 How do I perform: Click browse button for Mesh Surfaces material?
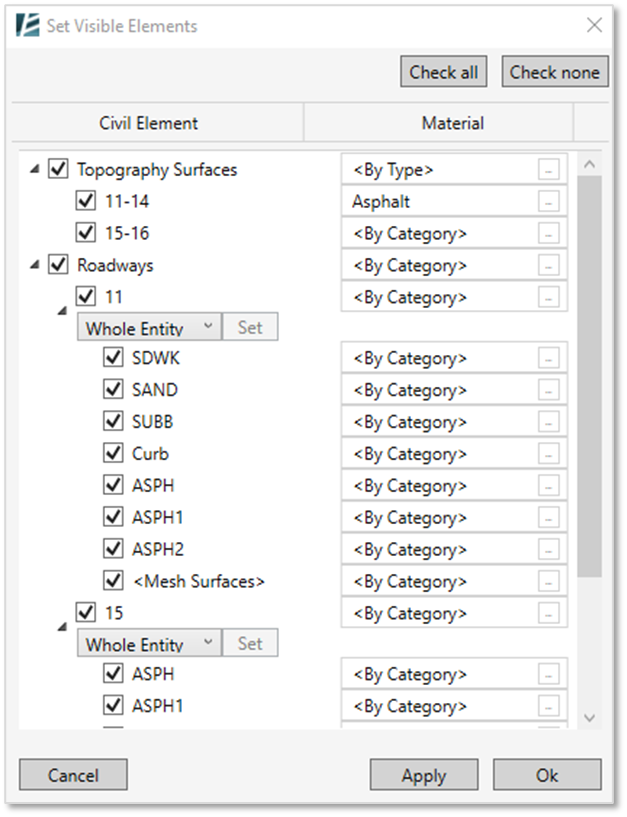(548, 581)
